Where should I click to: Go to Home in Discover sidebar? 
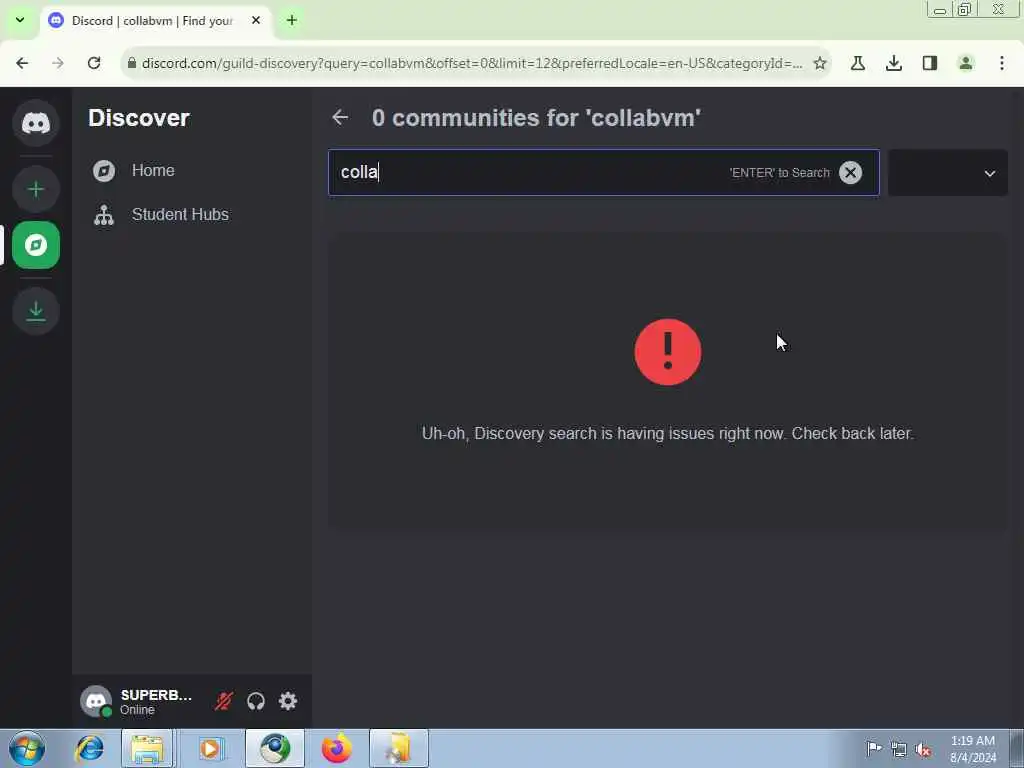tap(191, 170)
